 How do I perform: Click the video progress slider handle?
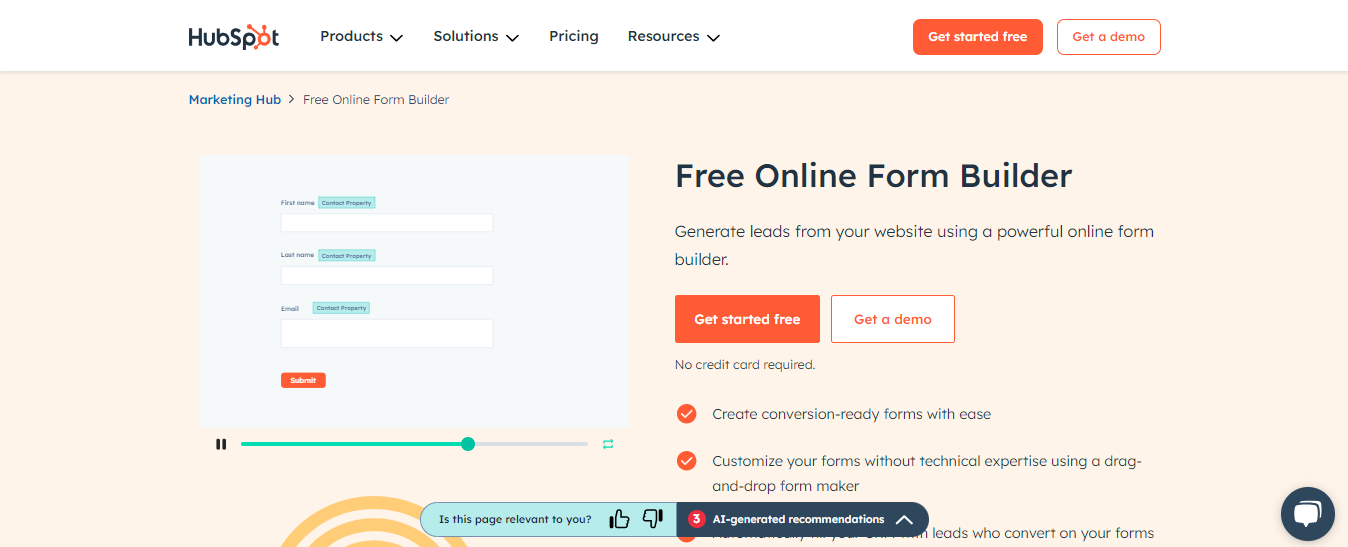(468, 444)
